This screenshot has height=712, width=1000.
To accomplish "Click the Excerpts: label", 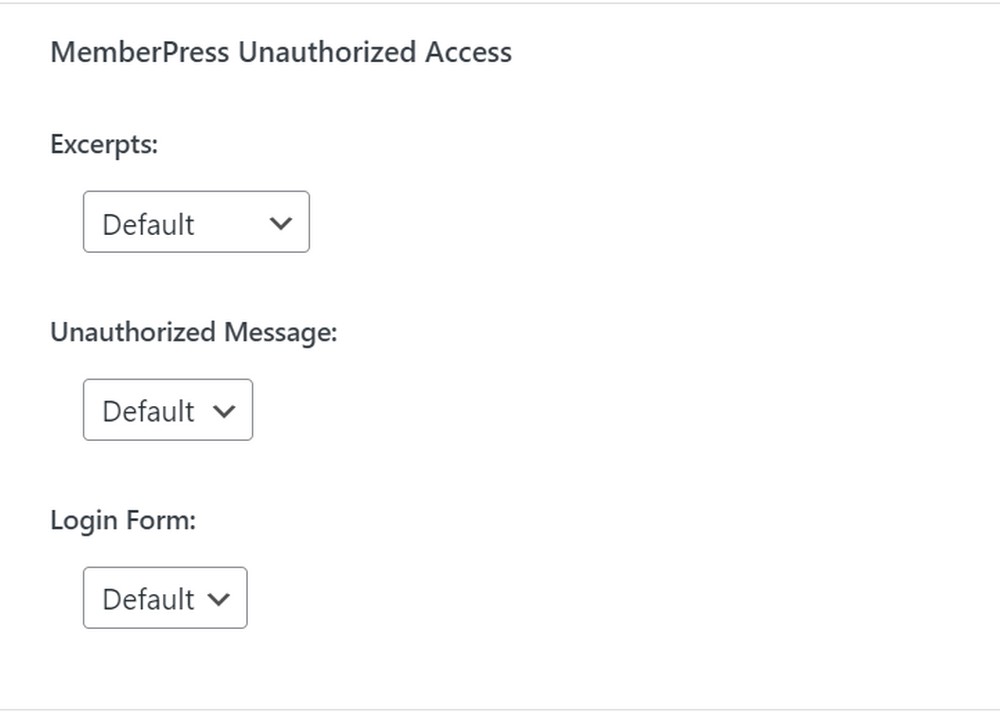I will pos(104,144).
